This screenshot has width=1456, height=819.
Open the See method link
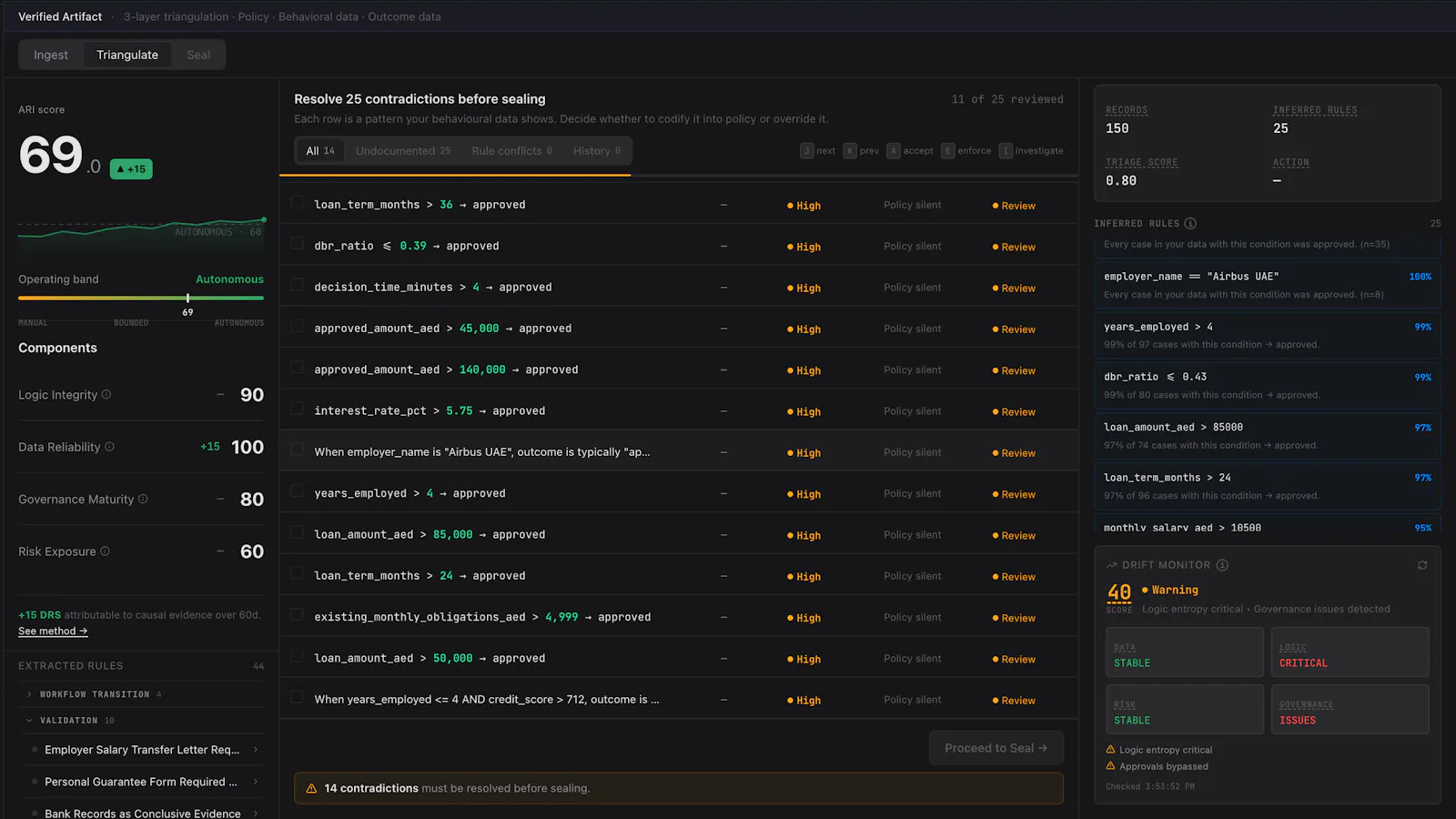[x=53, y=632]
